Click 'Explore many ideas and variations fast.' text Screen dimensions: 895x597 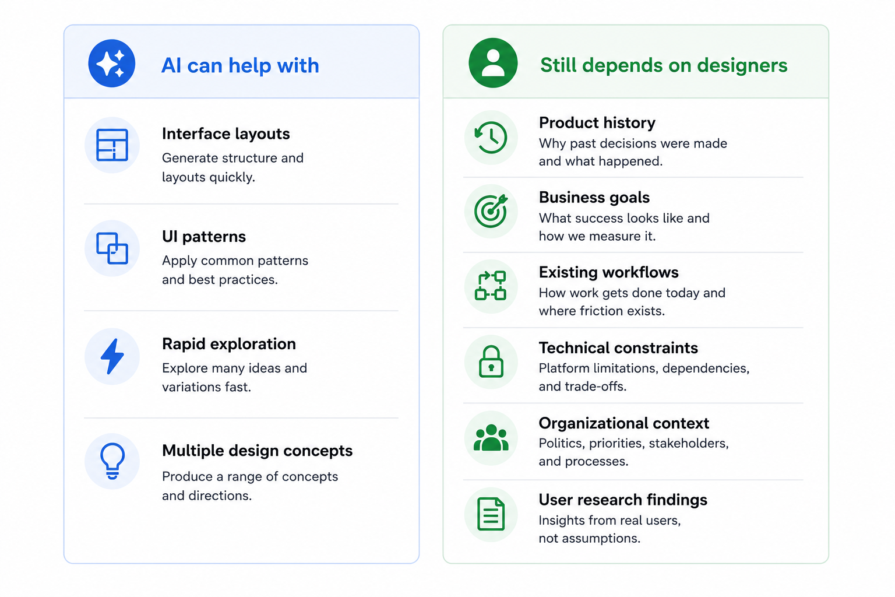pyautogui.click(x=235, y=377)
